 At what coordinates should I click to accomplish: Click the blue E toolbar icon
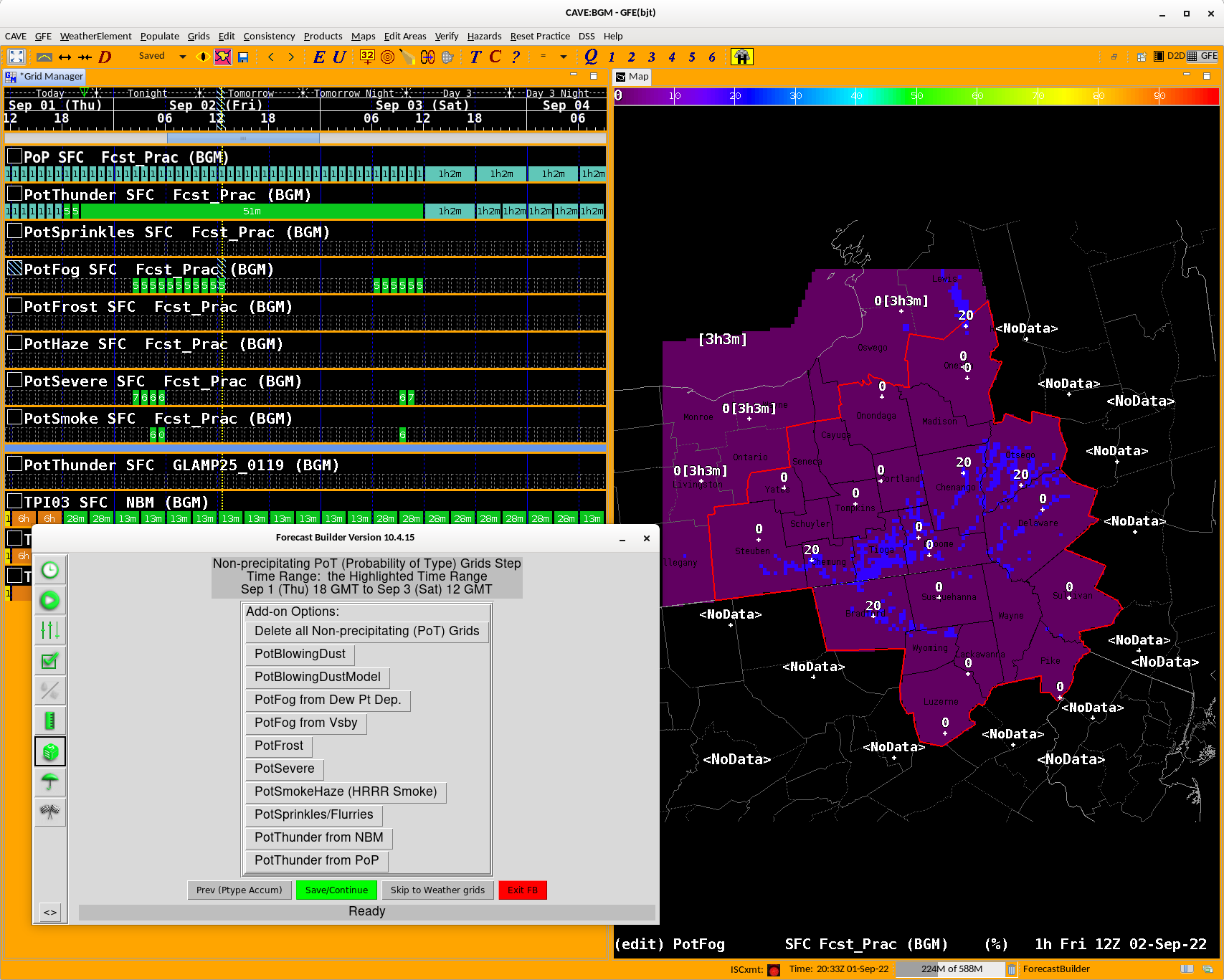pyautogui.click(x=319, y=57)
